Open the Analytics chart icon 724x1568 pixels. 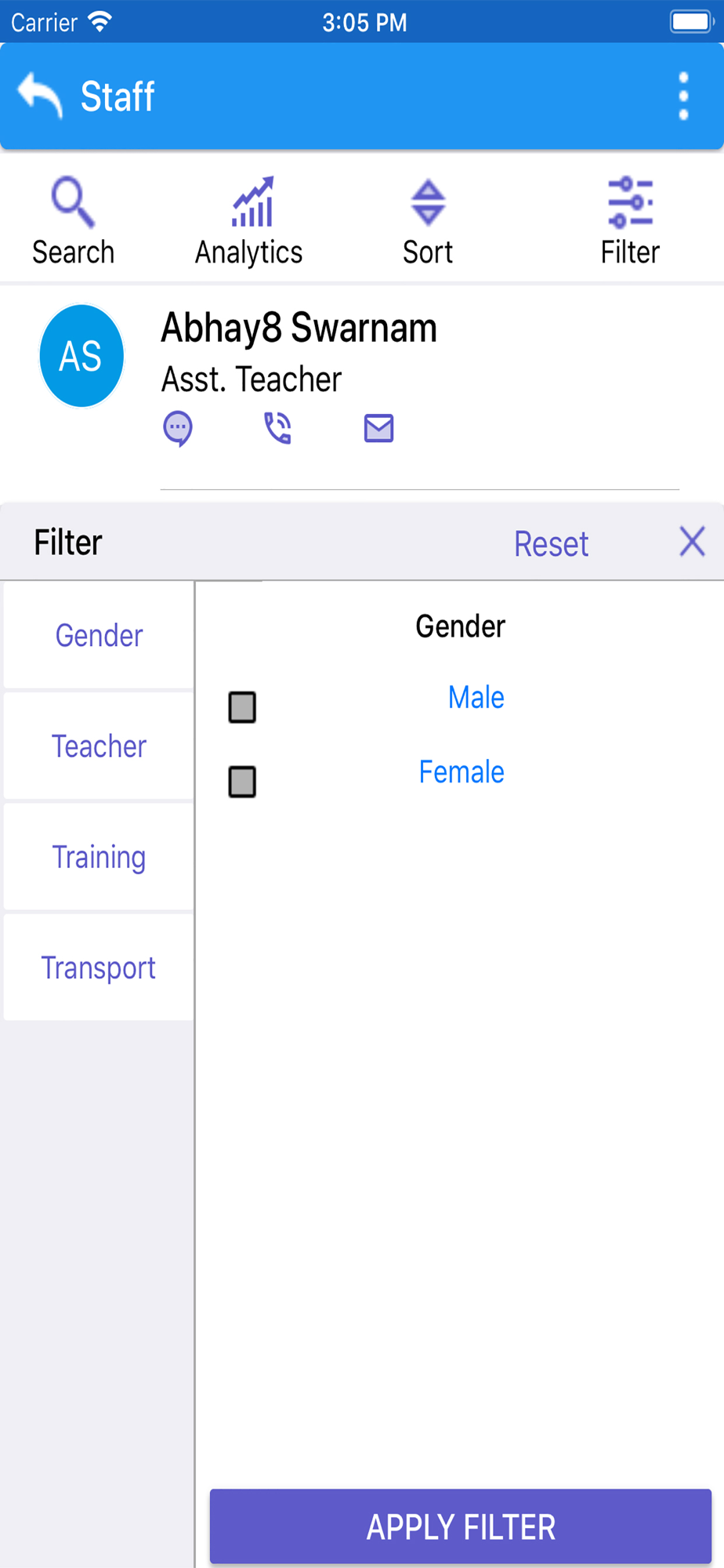tap(252, 201)
